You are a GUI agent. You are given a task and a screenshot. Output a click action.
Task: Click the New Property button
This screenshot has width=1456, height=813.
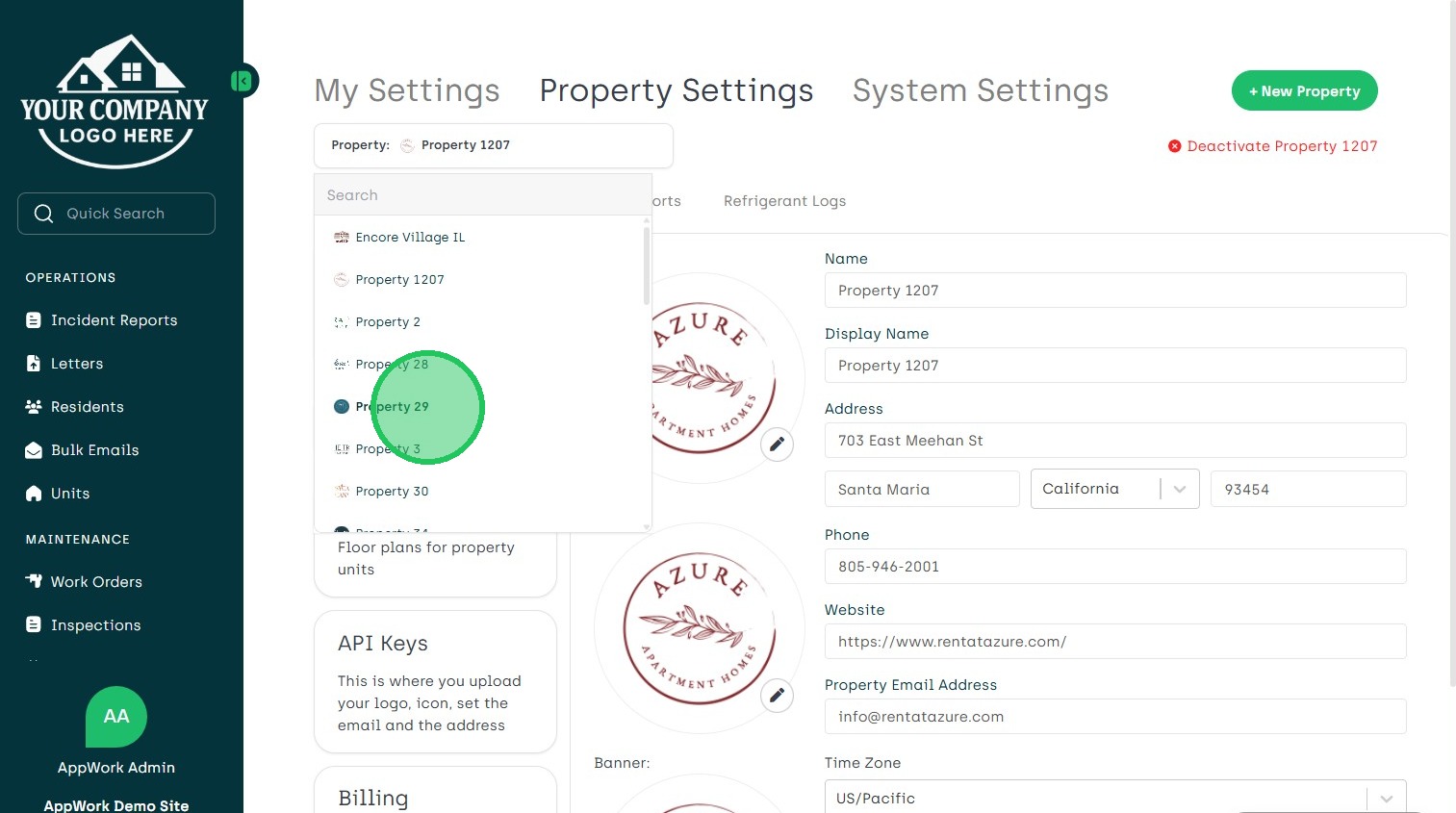pyautogui.click(x=1304, y=91)
